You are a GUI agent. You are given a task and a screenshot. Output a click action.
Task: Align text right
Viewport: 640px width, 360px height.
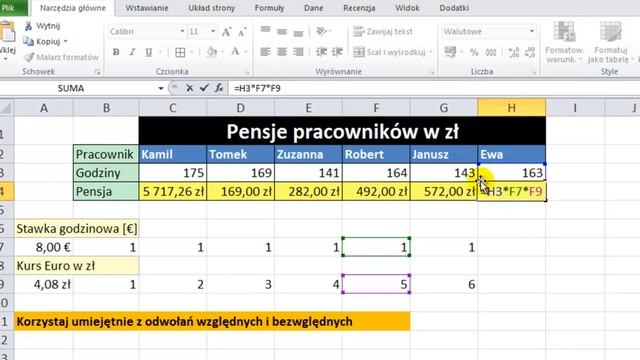point(298,52)
